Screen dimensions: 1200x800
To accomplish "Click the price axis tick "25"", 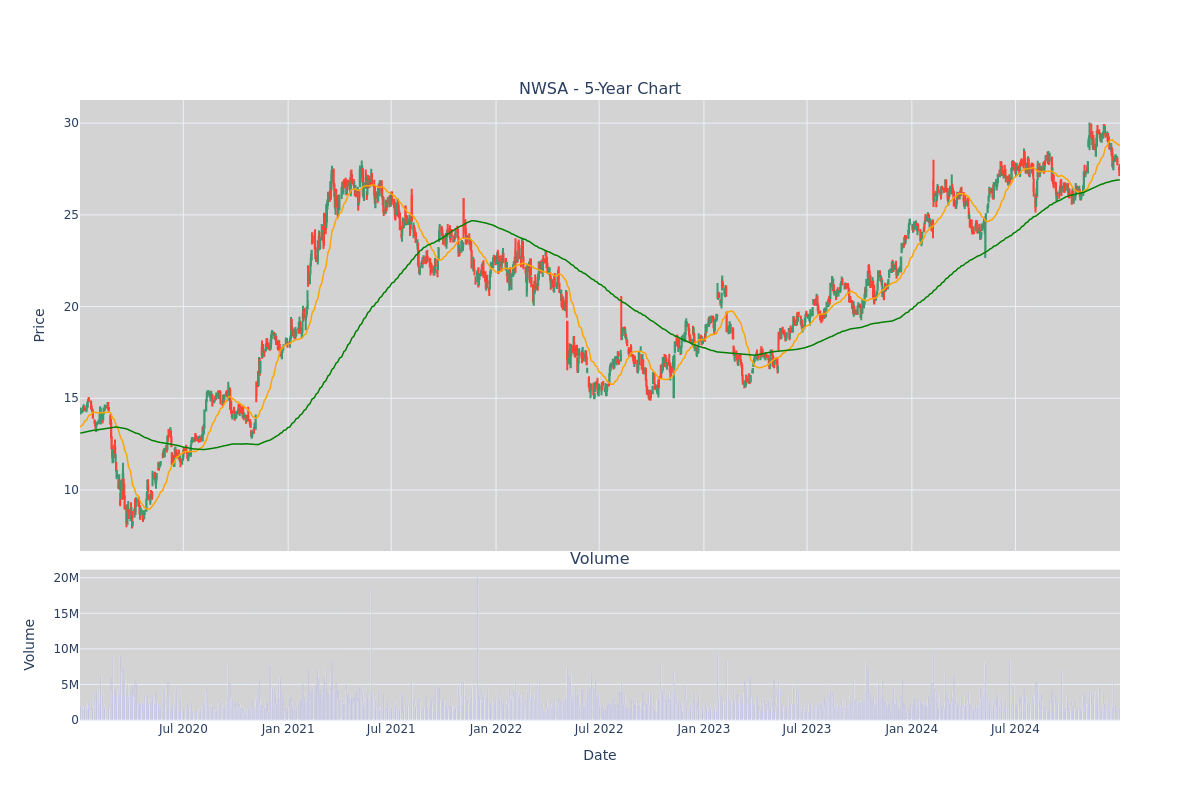I will tap(71, 215).
